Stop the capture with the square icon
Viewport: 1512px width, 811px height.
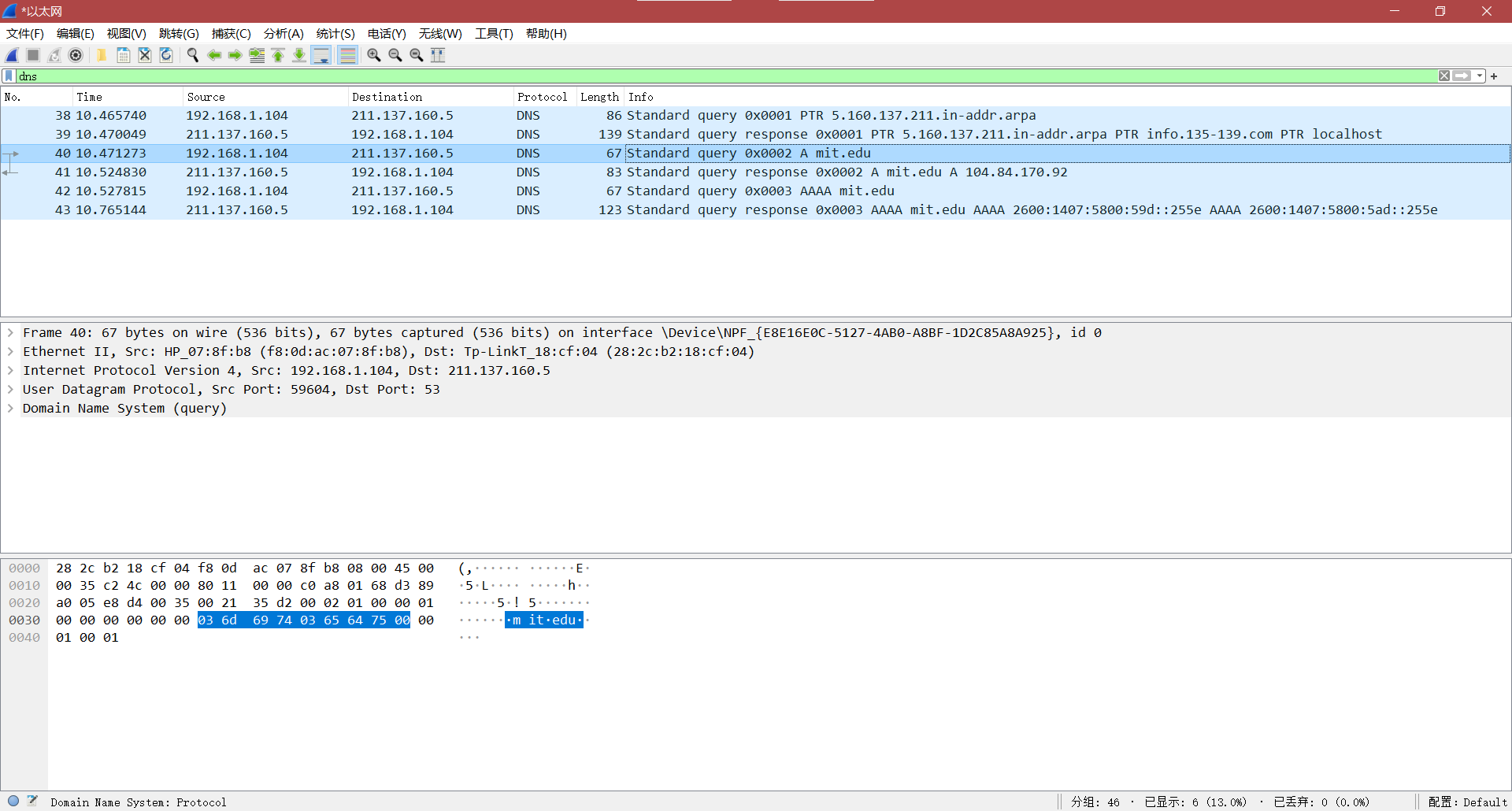[x=33, y=55]
